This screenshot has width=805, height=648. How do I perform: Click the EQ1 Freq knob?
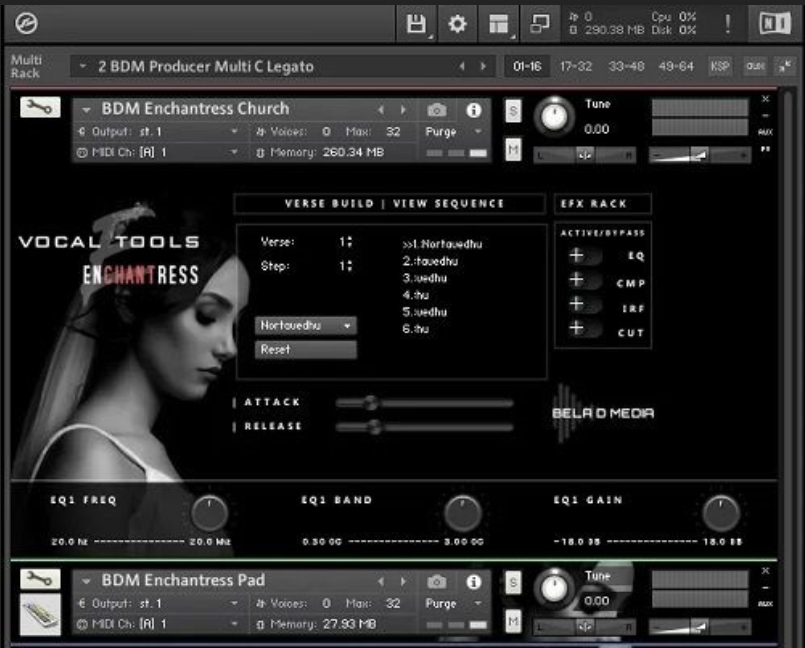click(209, 513)
